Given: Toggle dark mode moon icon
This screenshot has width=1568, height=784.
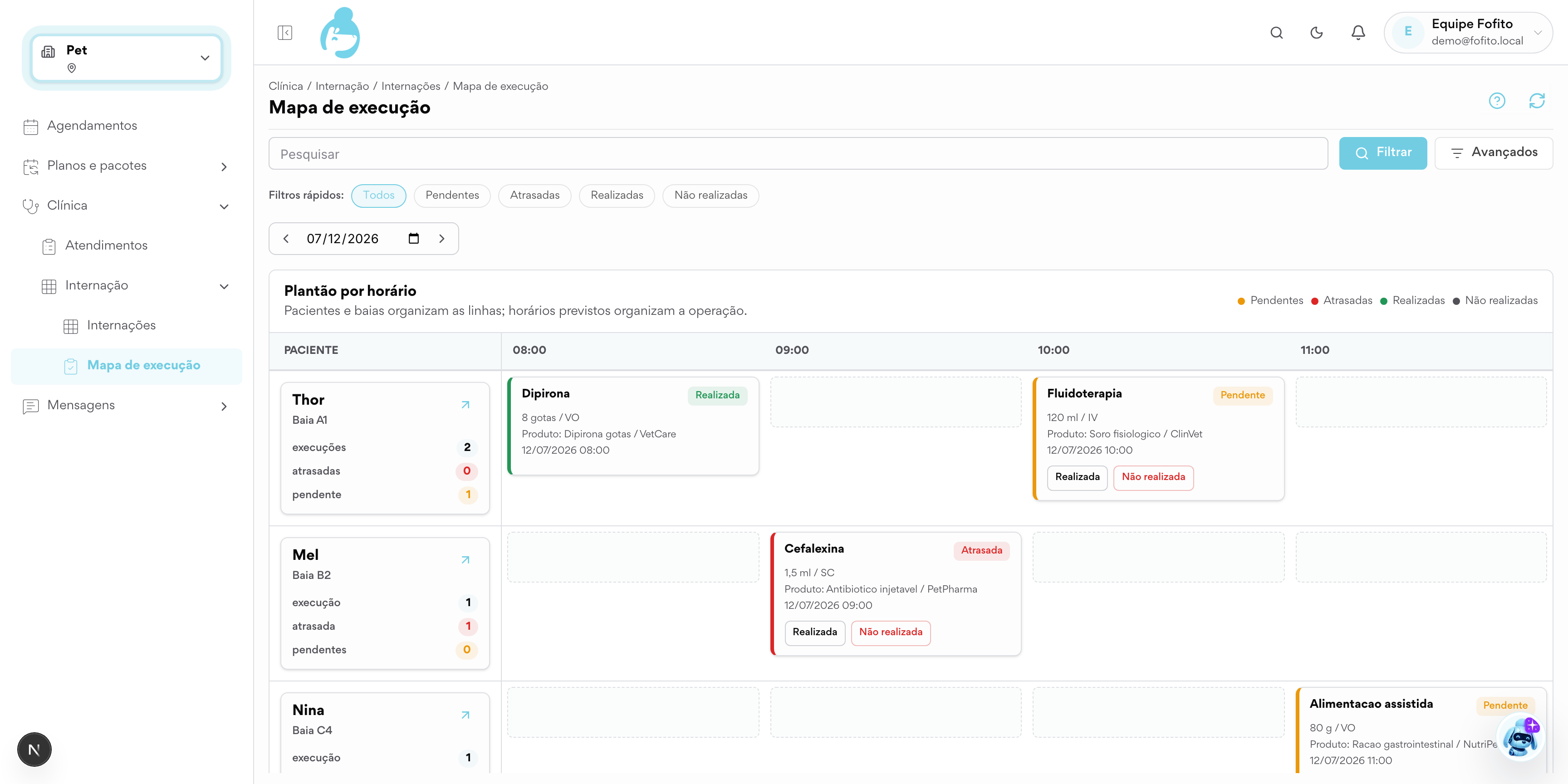Looking at the screenshot, I should 1317,32.
